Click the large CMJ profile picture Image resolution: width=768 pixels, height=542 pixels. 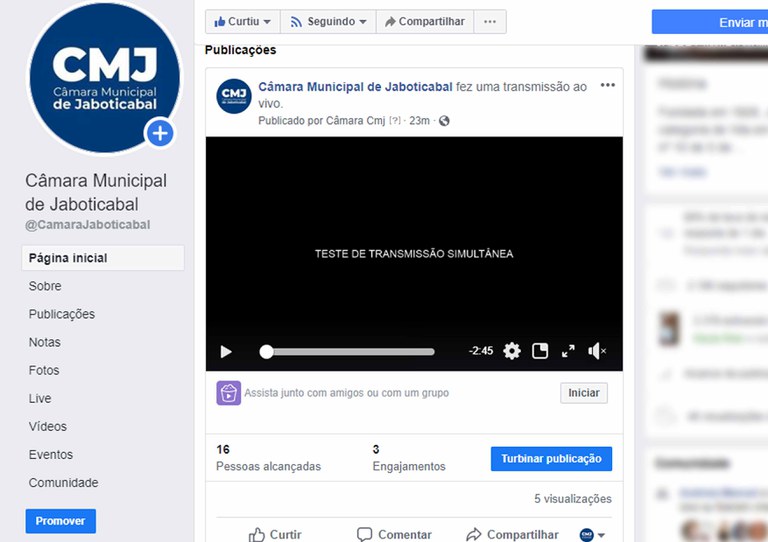point(104,77)
